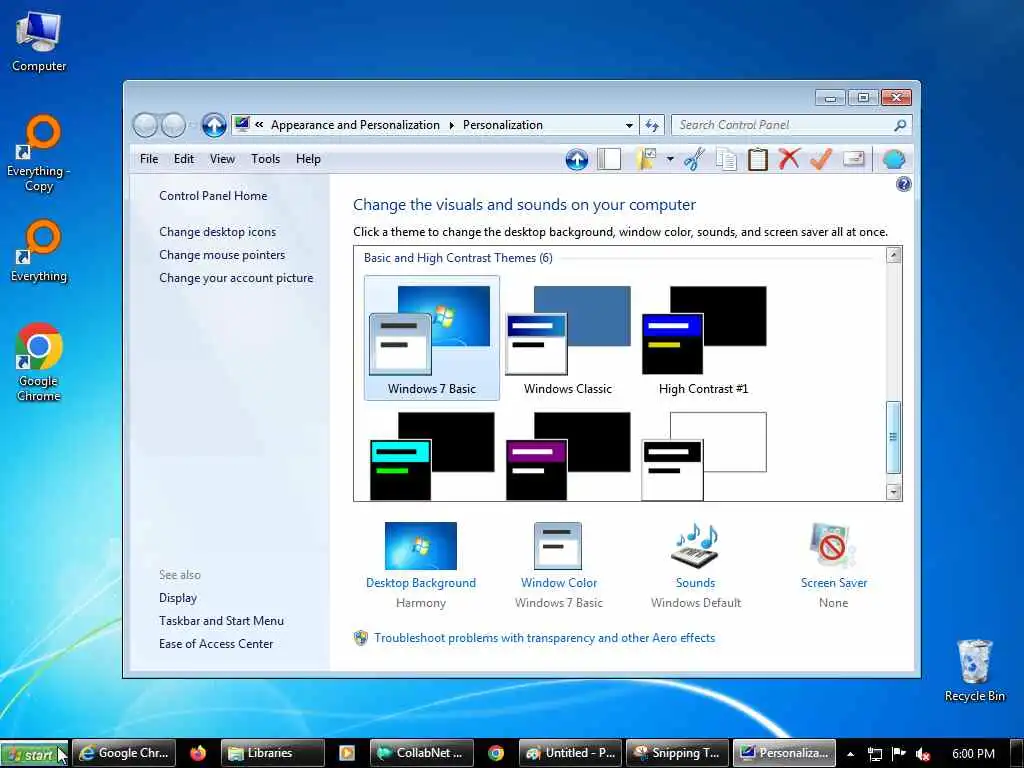Open the Help menu

pos(308,159)
